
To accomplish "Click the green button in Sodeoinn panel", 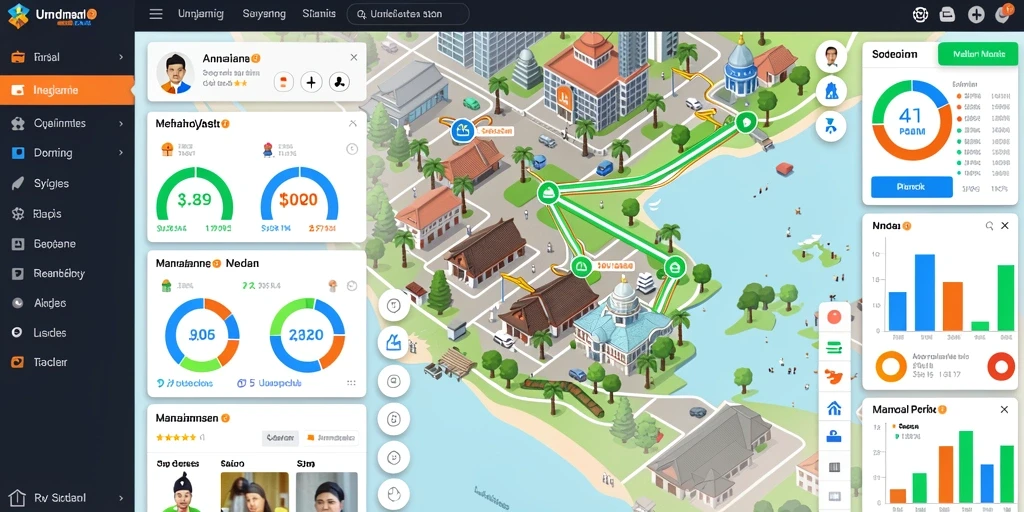I will [x=978, y=54].
